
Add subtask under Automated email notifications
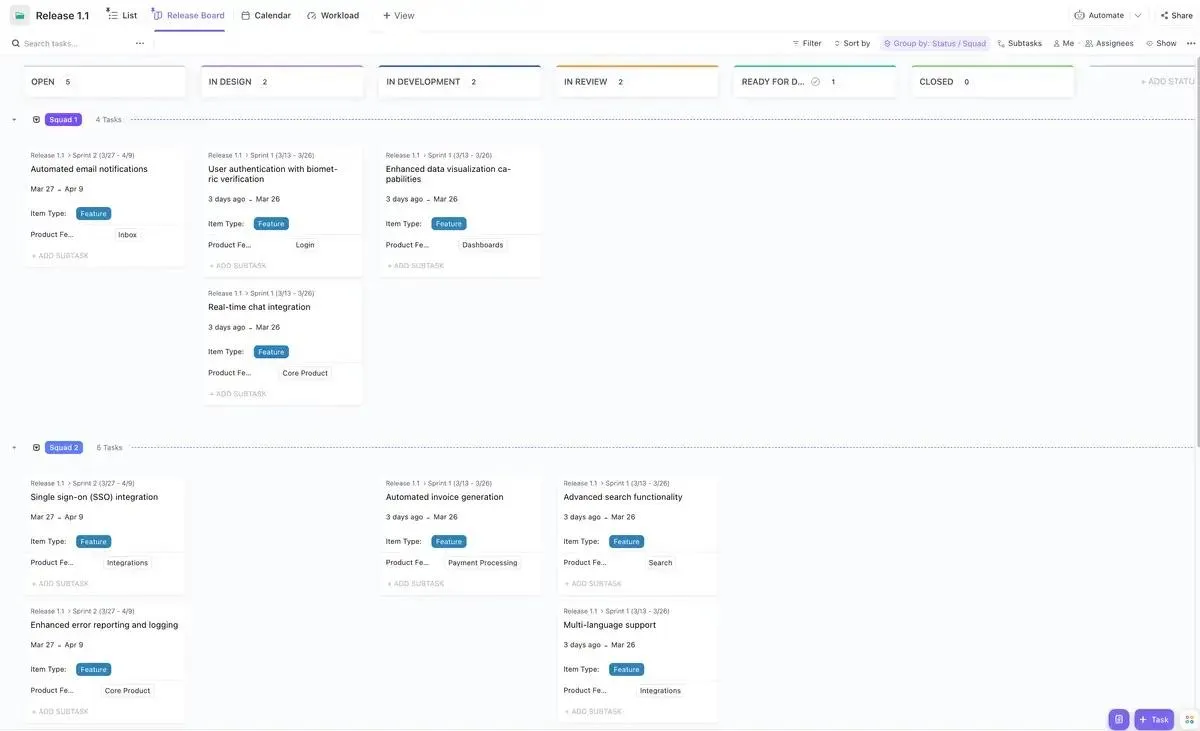point(60,256)
